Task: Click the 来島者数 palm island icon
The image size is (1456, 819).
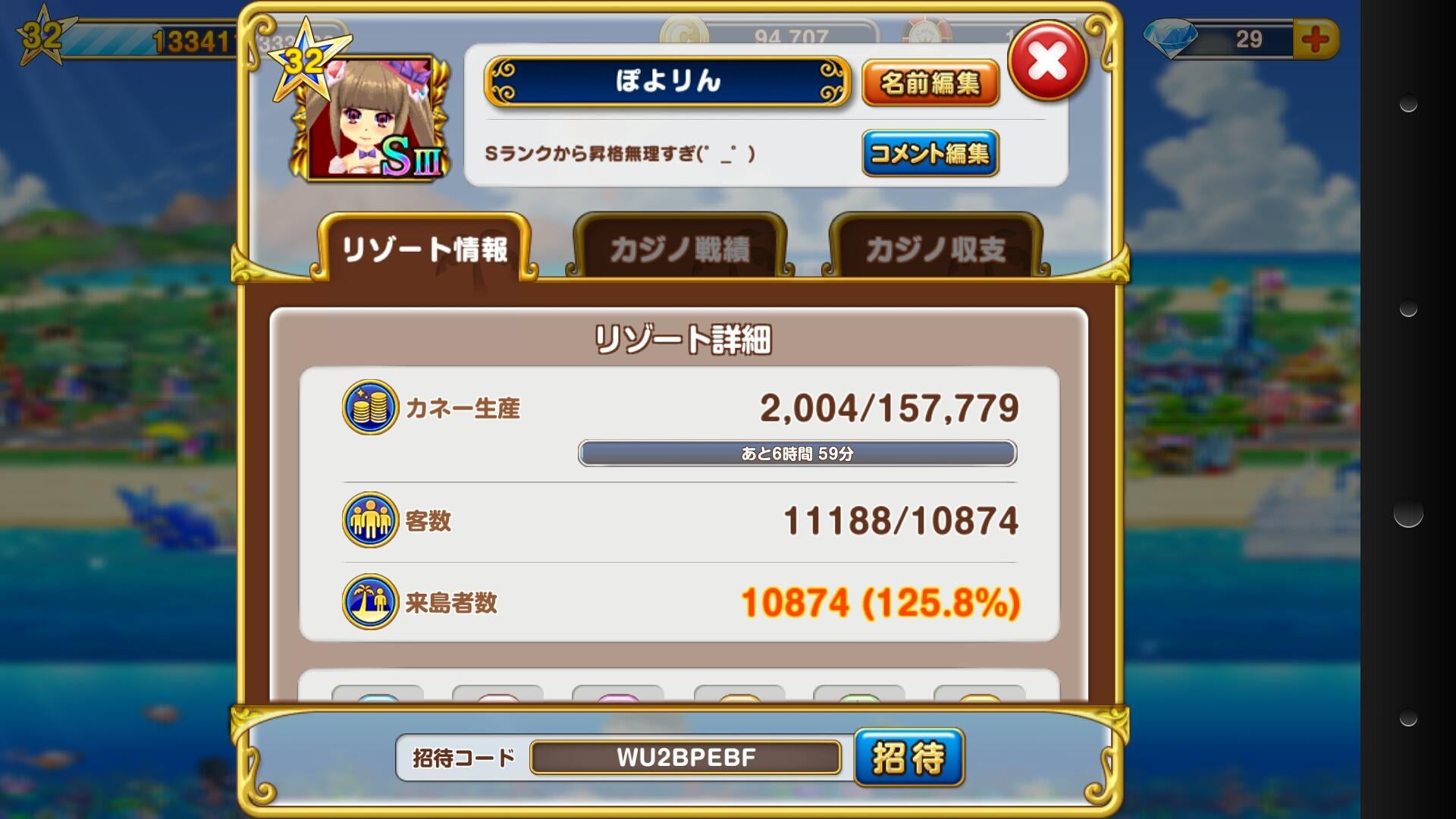Action: [x=370, y=602]
